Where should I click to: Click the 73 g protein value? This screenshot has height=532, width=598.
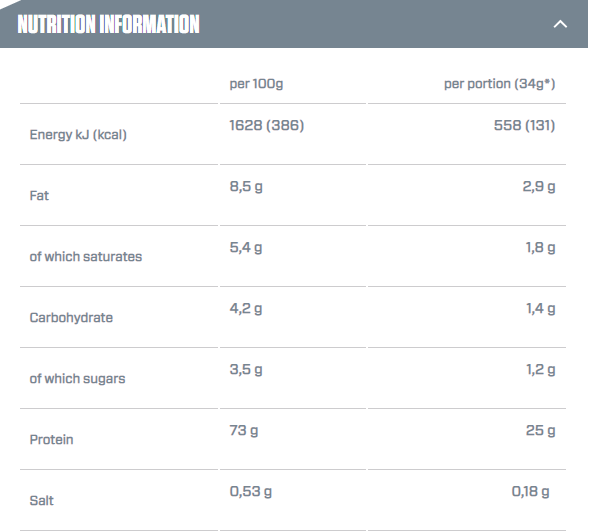tap(244, 431)
